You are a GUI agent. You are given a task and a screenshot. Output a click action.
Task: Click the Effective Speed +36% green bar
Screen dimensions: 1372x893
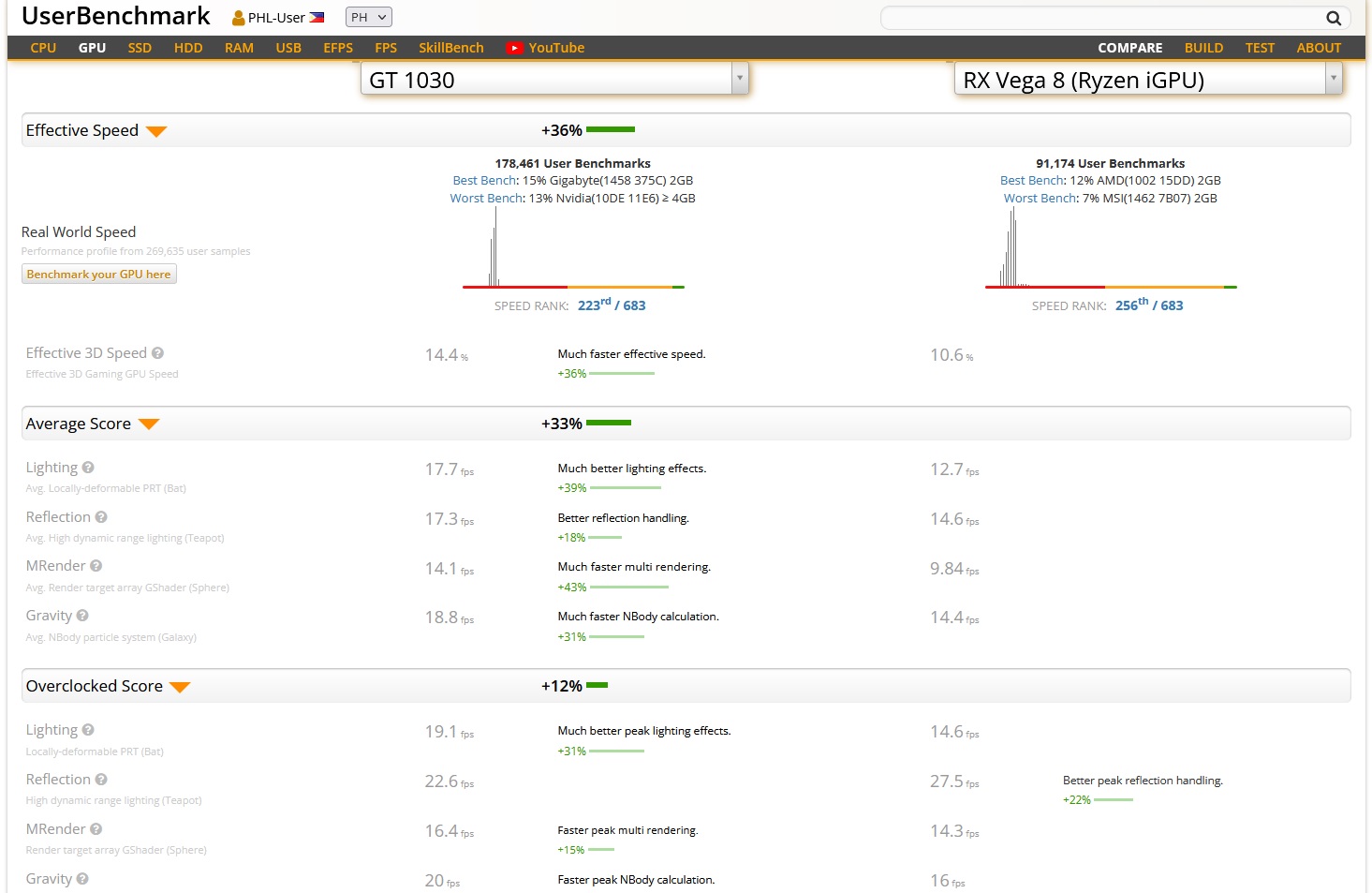click(611, 129)
